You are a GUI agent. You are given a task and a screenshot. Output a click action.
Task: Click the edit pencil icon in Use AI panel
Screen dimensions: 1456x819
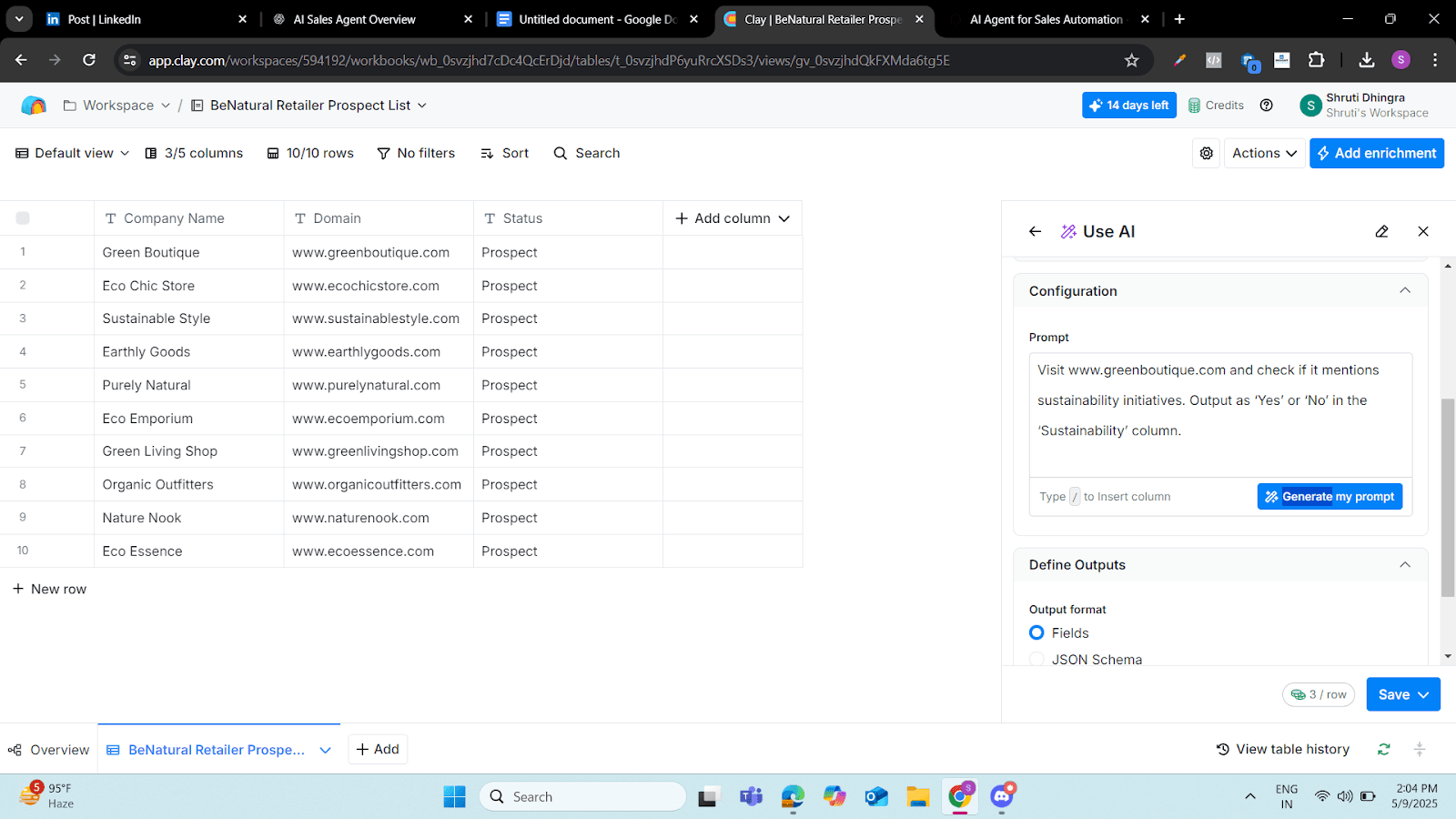coord(1382,231)
